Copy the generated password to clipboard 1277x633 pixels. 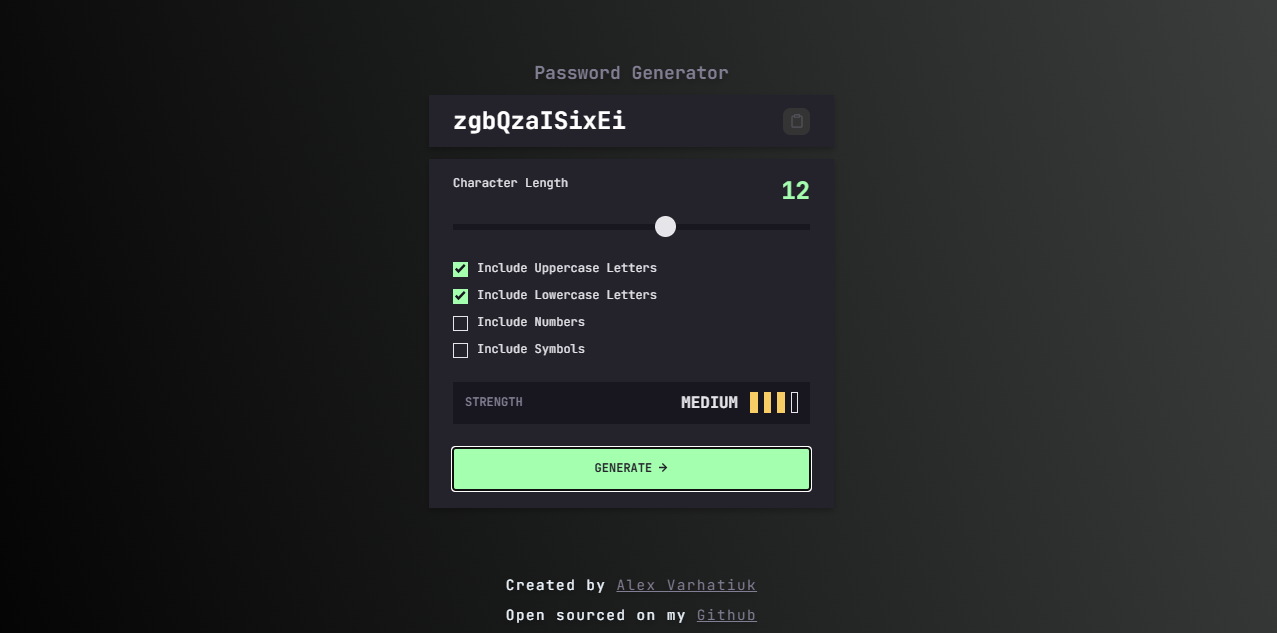(796, 121)
